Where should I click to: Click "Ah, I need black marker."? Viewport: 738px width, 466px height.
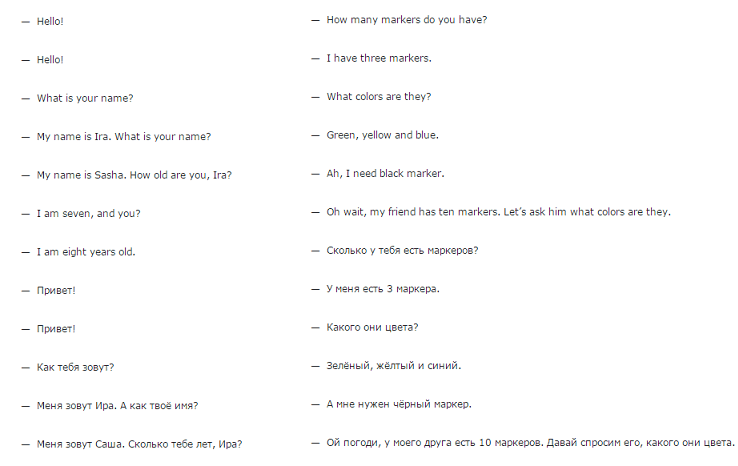click(x=385, y=173)
